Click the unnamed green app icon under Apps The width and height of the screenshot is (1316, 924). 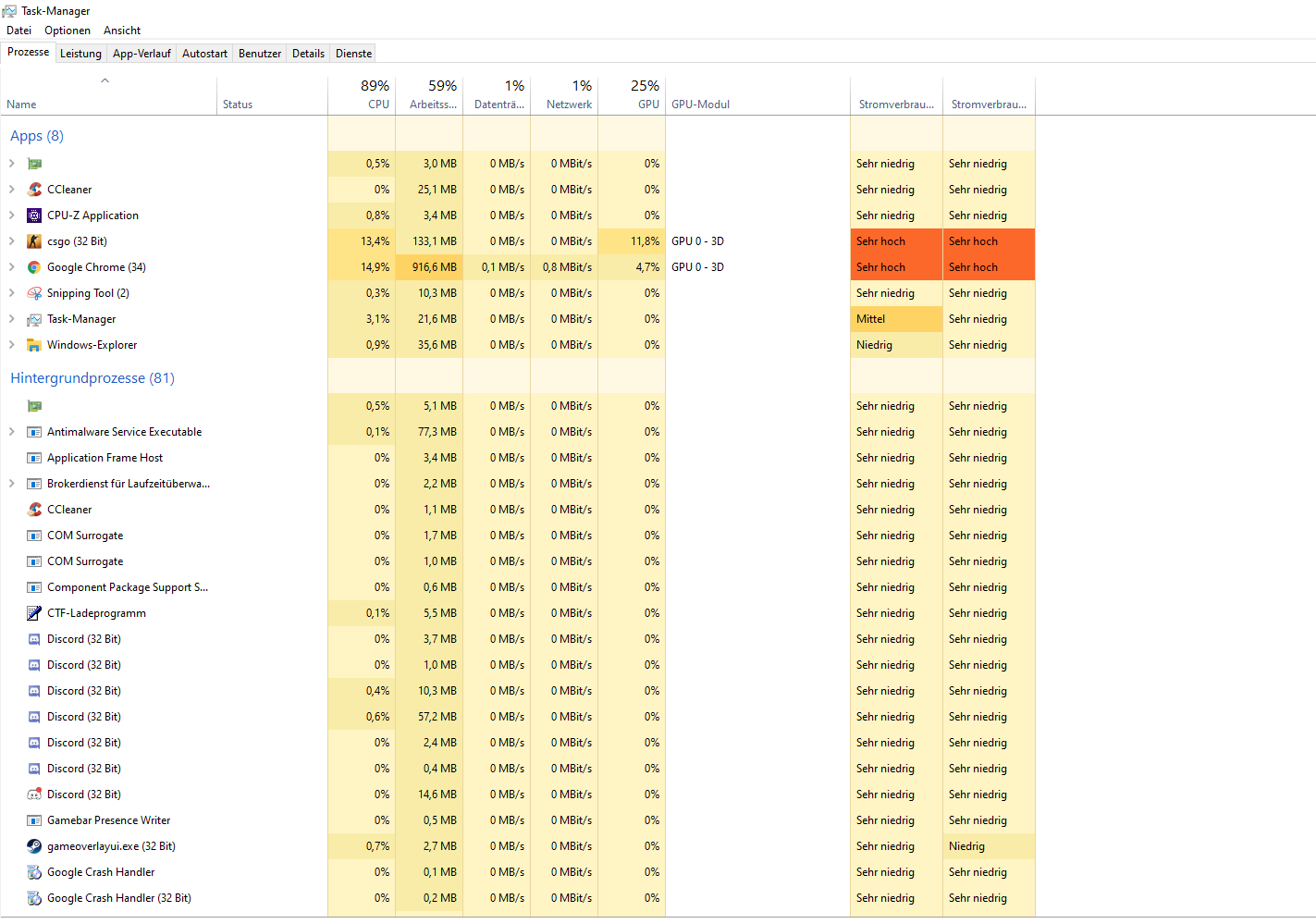(34, 164)
